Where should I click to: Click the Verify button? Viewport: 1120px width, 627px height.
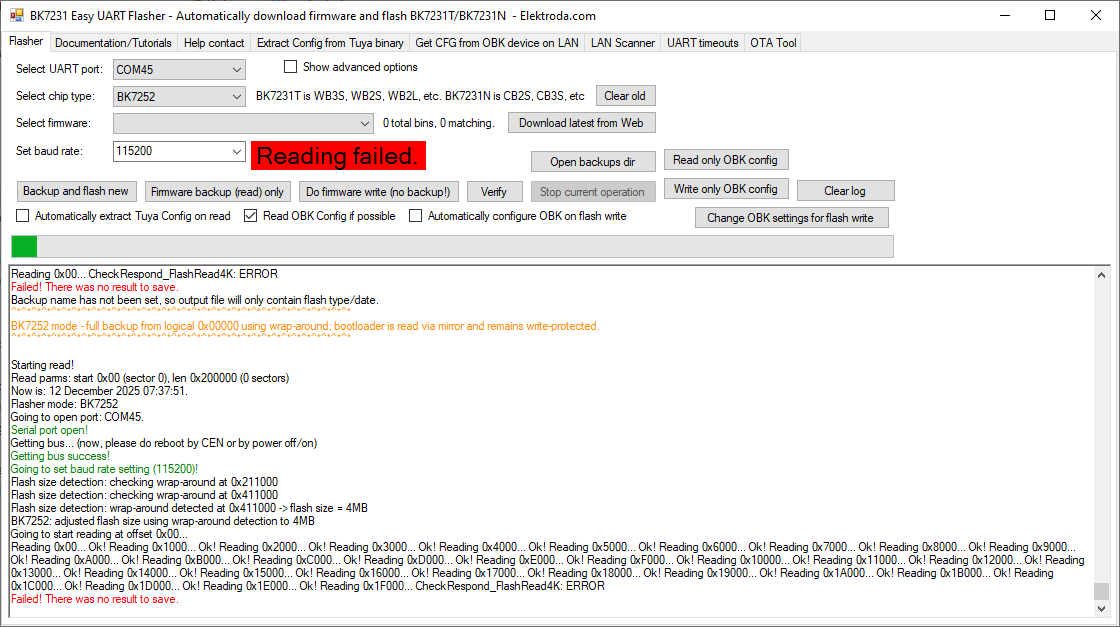[494, 191]
